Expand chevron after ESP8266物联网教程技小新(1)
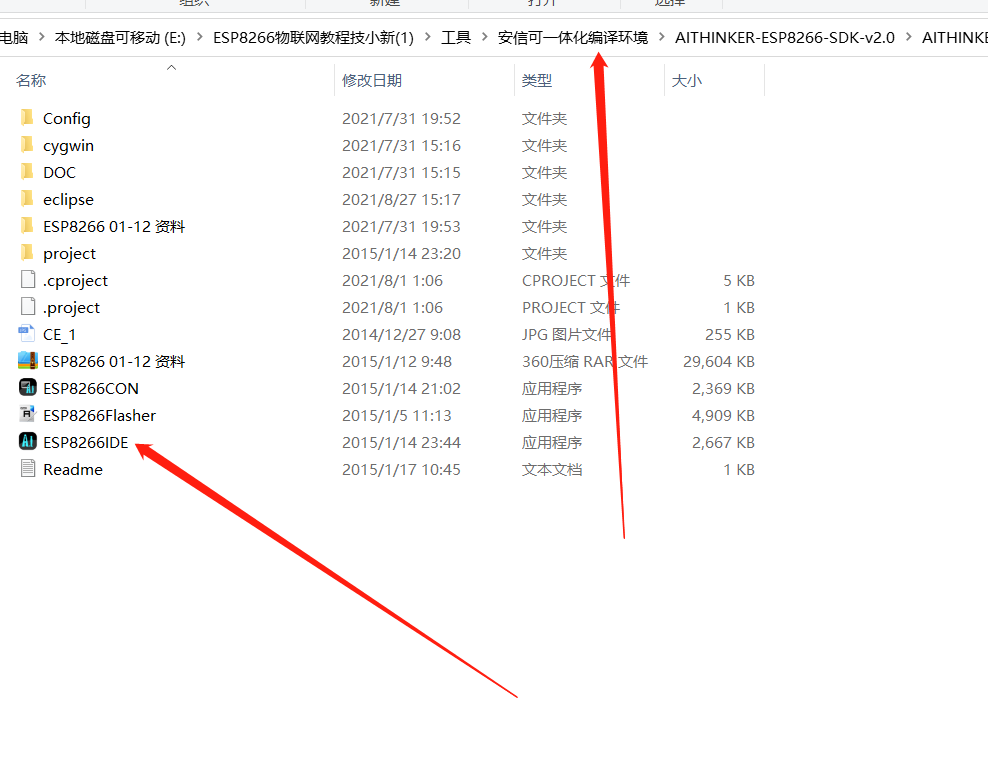Viewport: 988px width, 760px height. click(x=428, y=37)
